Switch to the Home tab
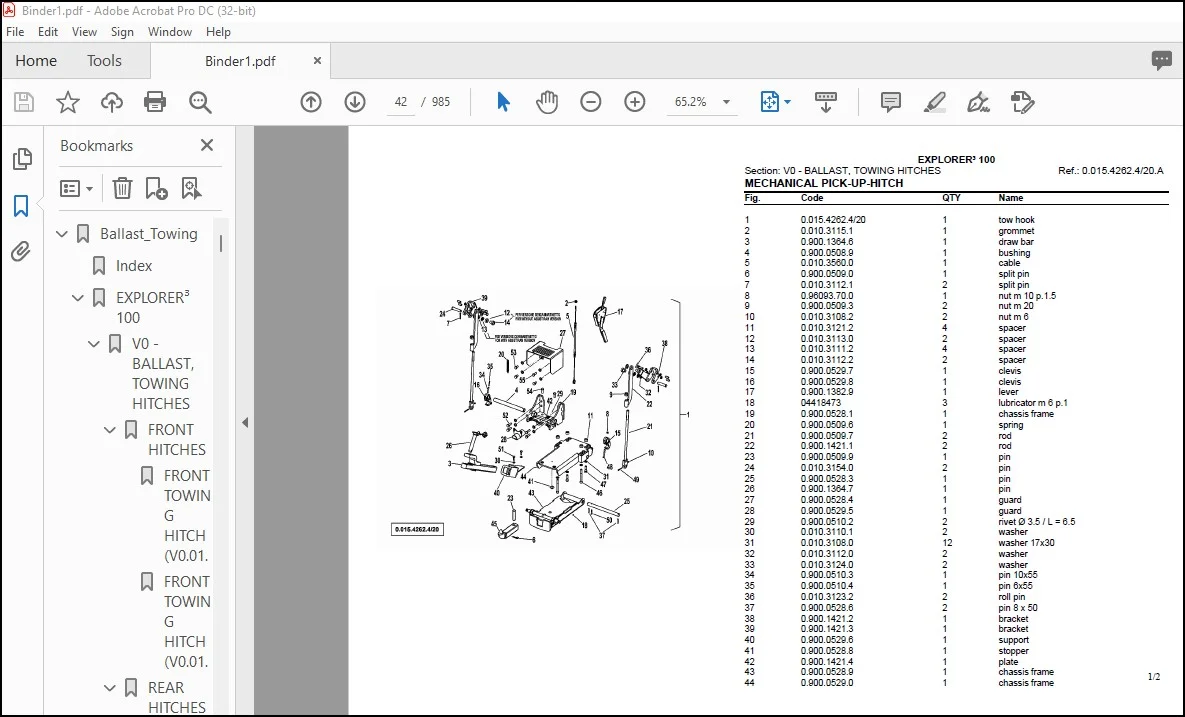The width and height of the screenshot is (1185, 717). (x=36, y=60)
